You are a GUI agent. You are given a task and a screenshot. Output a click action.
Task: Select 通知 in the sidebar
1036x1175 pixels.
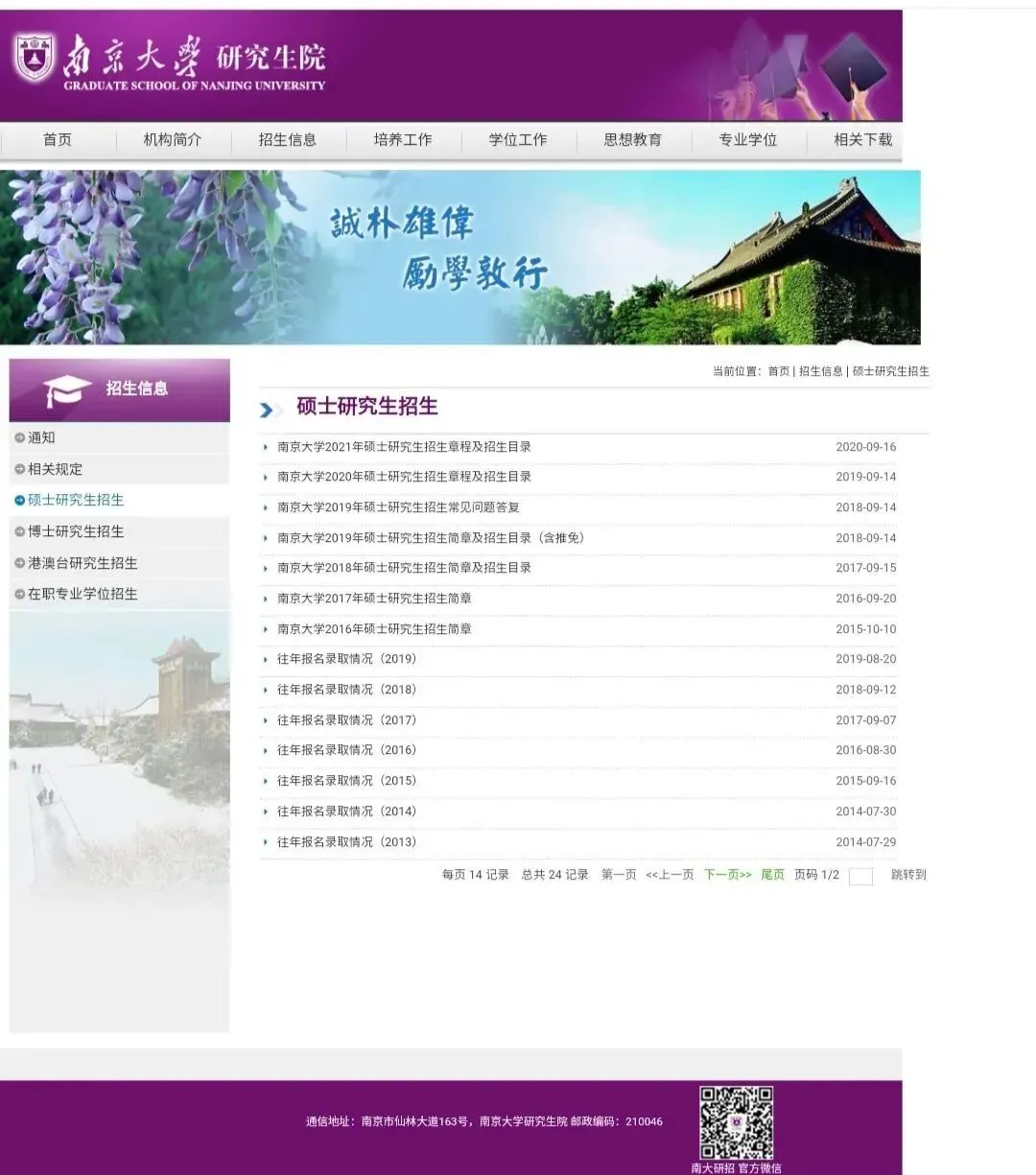[x=41, y=437]
